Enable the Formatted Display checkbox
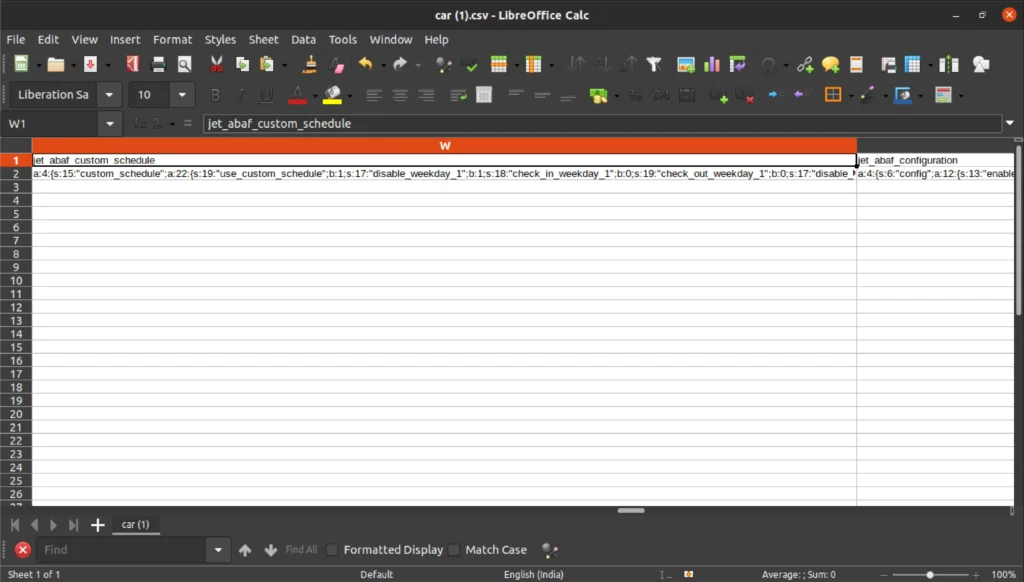The width and height of the screenshot is (1024, 582). [334, 550]
